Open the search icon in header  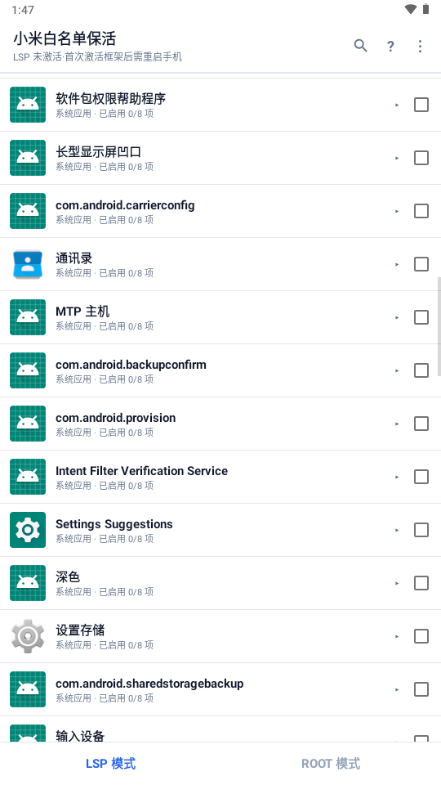360,46
